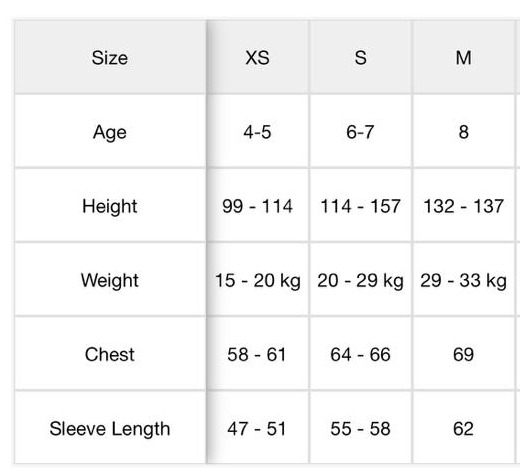
Task: Click the 99 - 114 height cell
Action: point(257,206)
